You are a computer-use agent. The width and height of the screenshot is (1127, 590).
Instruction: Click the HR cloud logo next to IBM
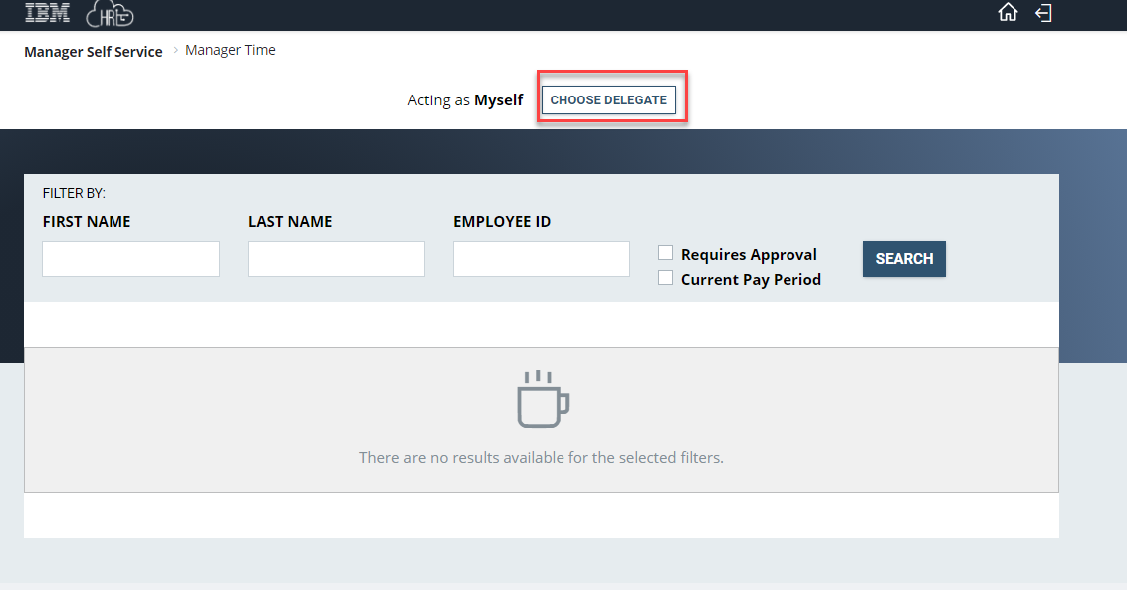pos(110,14)
